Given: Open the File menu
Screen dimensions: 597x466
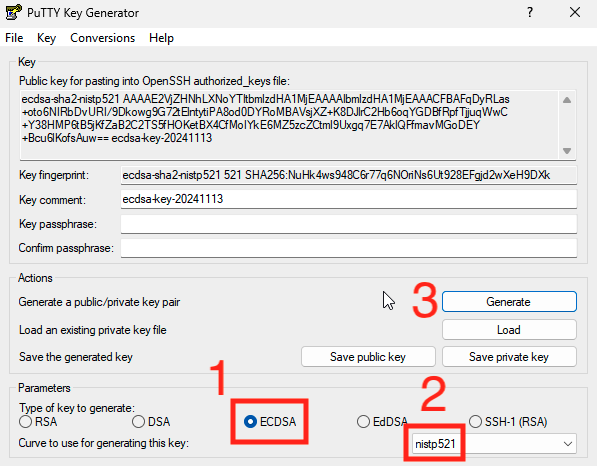Looking at the screenshot, I should [x=14, y=38].
